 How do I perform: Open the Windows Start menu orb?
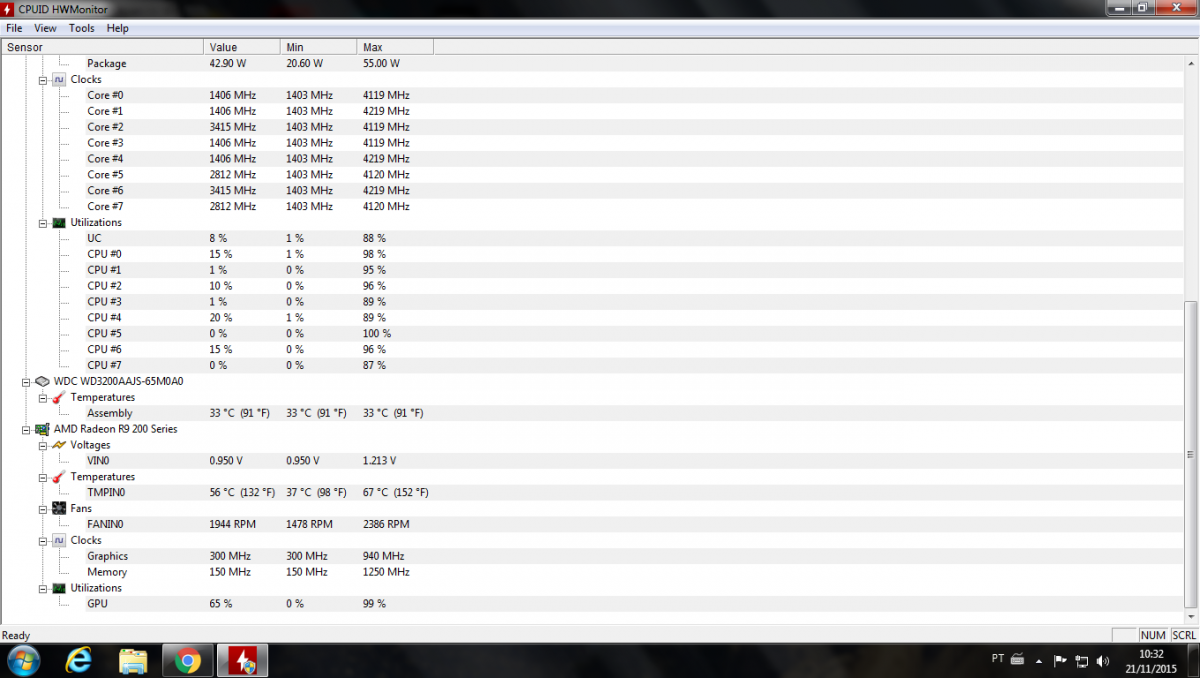(x=23, y=660)
